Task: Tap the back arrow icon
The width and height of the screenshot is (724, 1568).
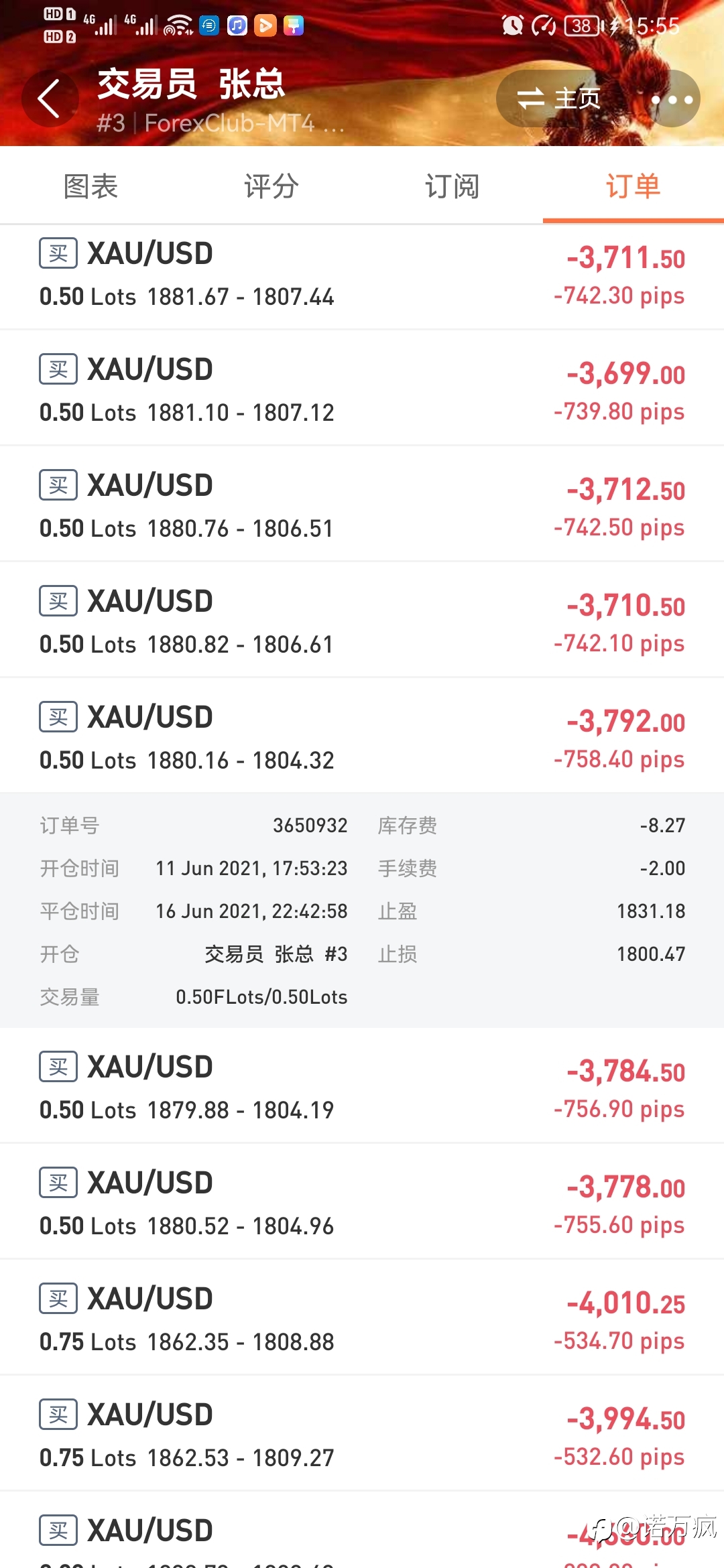Action: 50,99
